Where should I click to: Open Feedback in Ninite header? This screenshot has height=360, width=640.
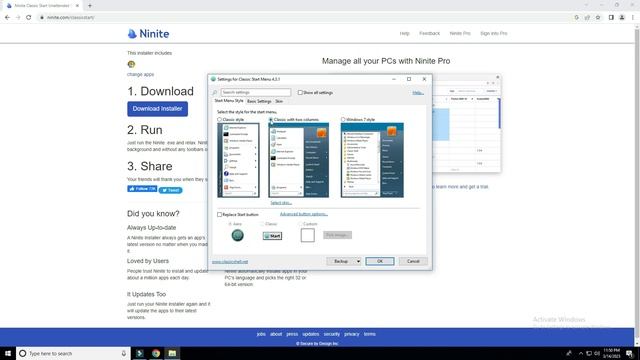coord(429,33)
